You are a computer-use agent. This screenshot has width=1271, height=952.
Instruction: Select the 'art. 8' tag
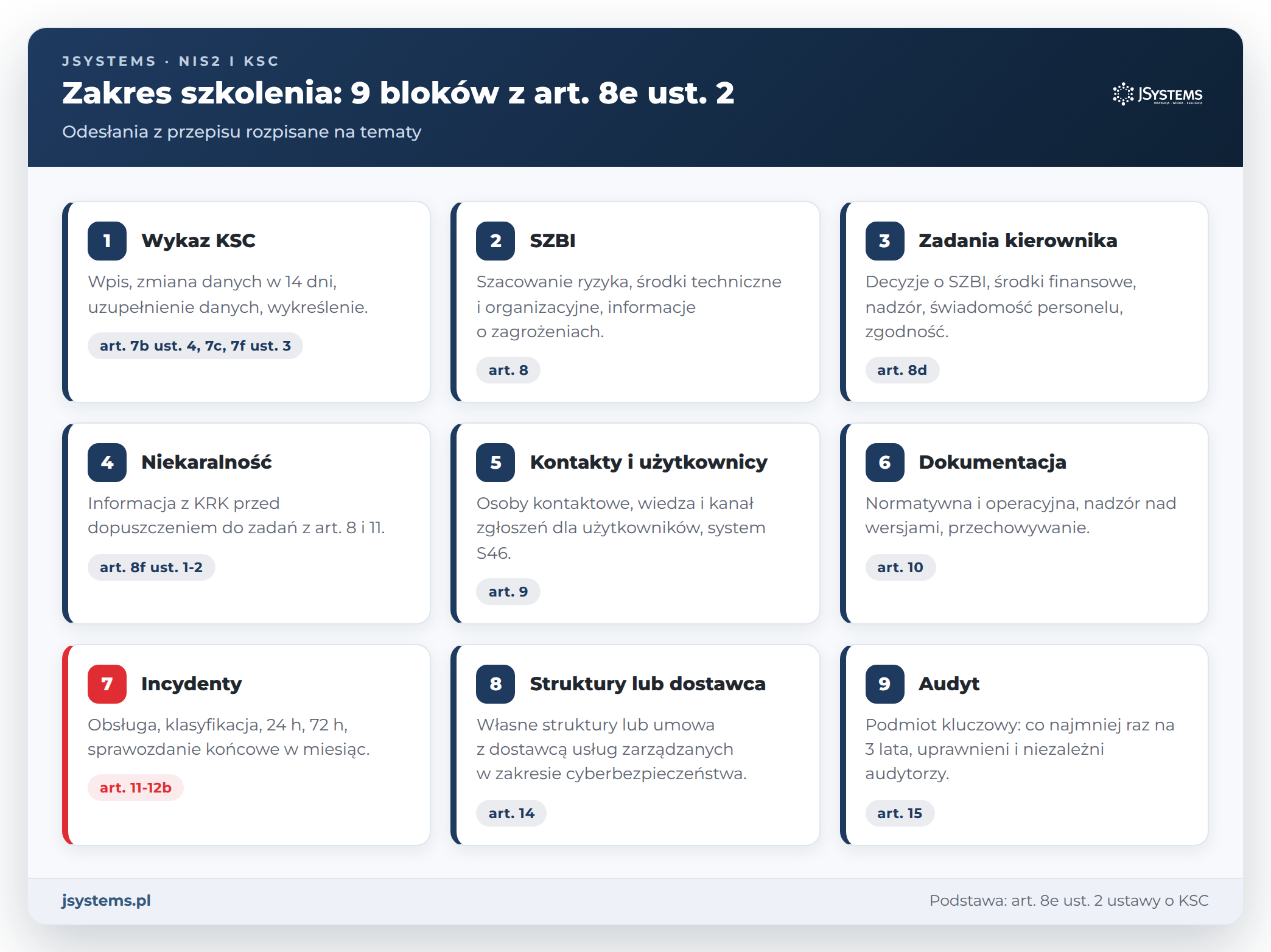pyautogui.click(x=508, y=370)
